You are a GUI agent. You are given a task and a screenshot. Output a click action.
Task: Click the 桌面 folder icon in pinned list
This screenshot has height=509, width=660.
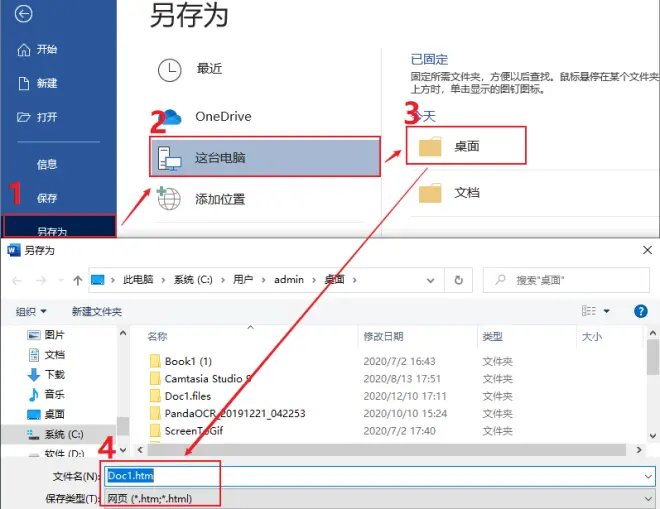pos(430,146)
